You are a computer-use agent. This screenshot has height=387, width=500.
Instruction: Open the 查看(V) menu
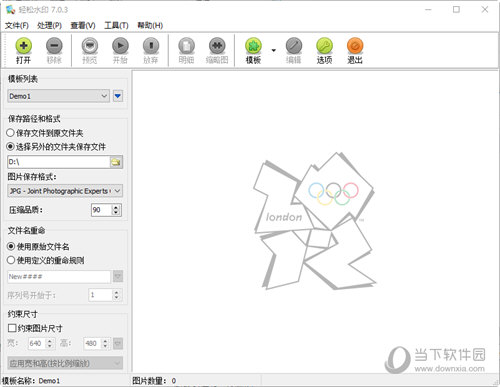point(83,25)
